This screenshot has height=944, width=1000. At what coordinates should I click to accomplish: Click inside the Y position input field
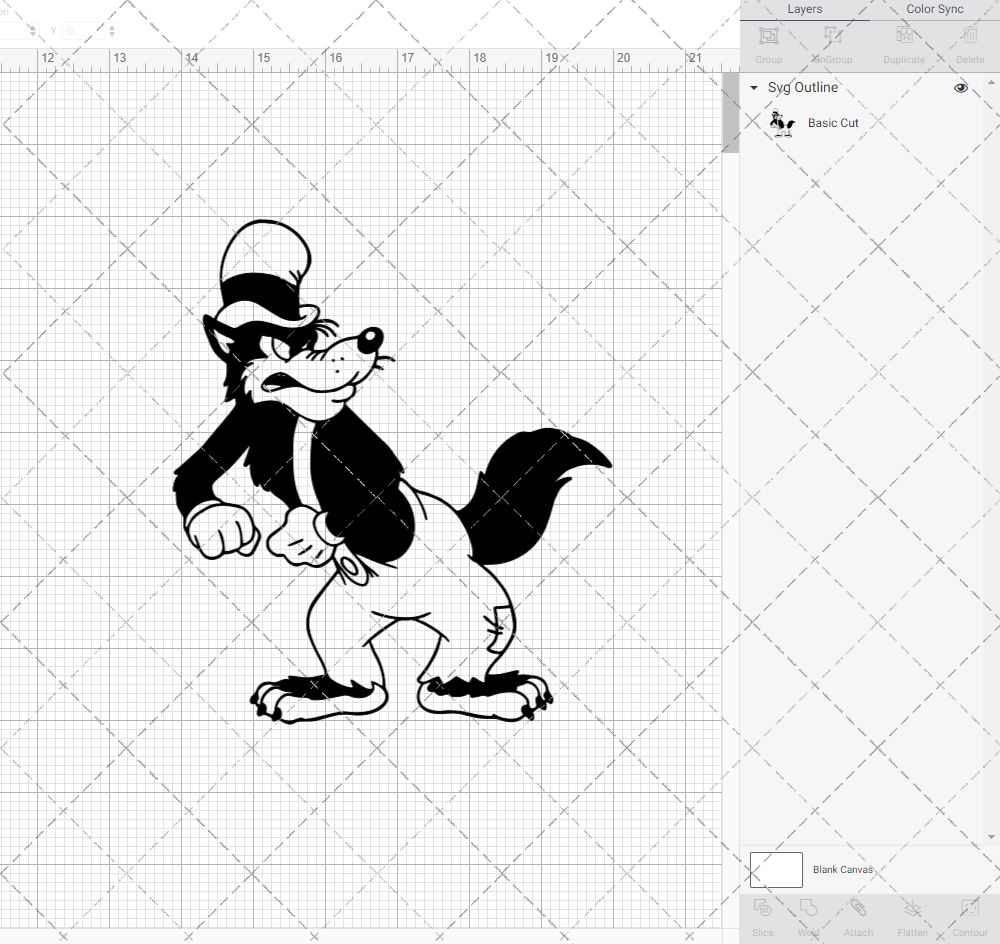coord(87,31)
